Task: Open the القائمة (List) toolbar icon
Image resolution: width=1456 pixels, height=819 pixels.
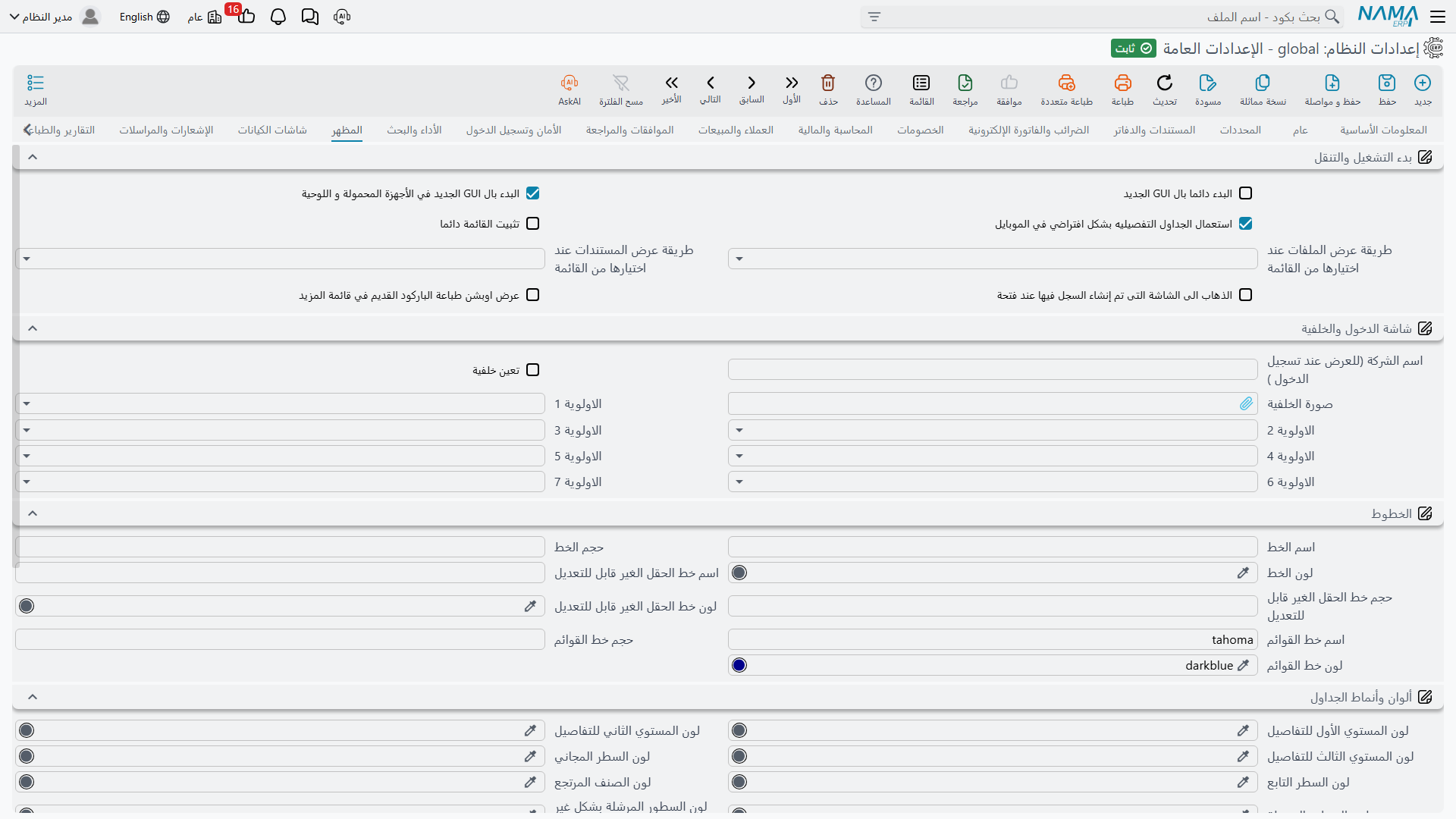Action: click(x=921, y=83)
